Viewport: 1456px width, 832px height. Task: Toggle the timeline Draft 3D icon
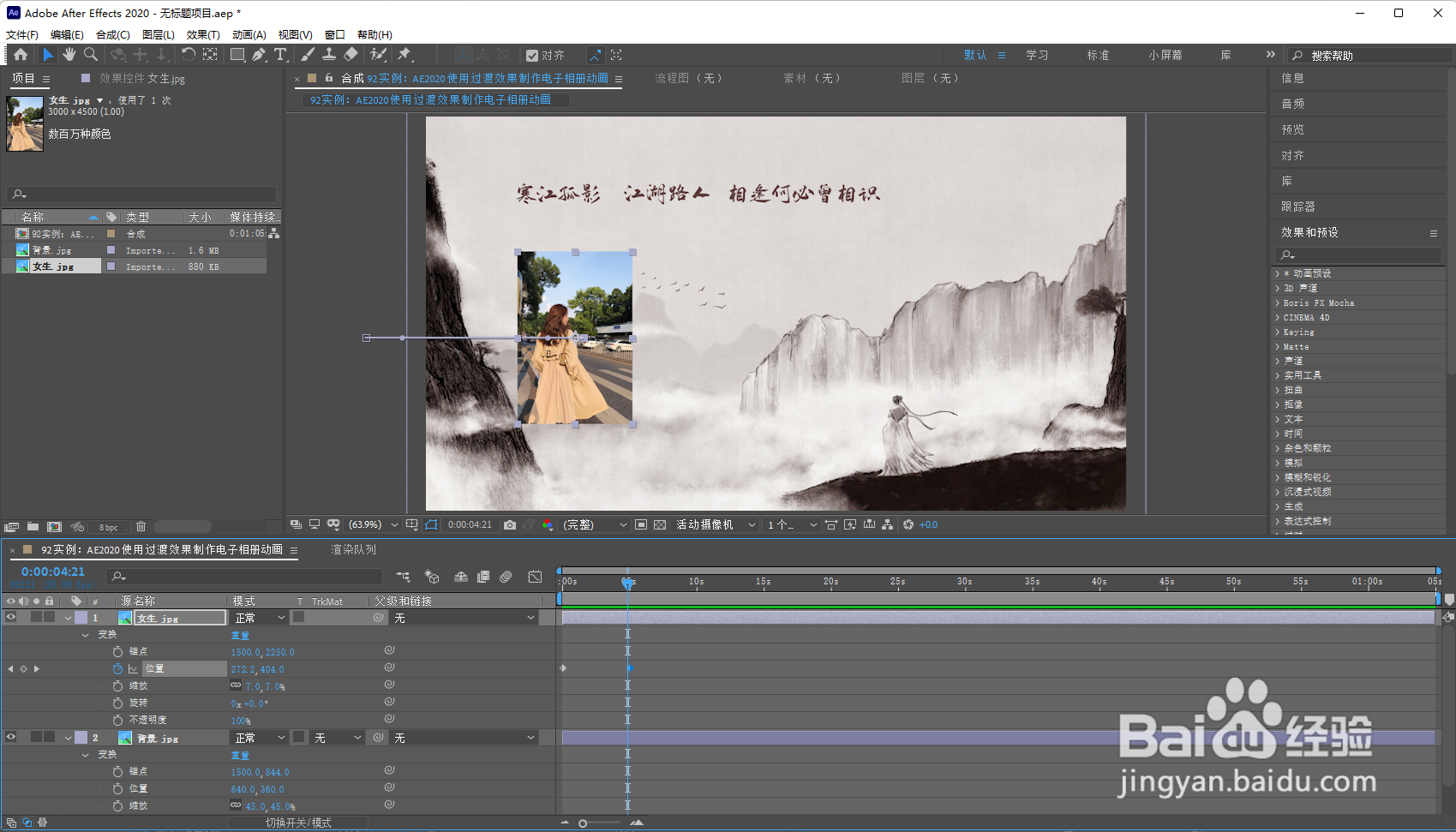432,577
